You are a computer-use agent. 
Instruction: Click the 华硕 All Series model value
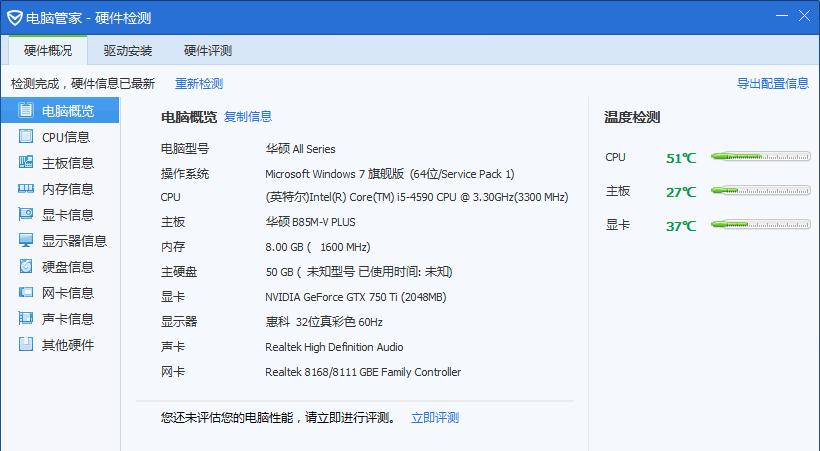coord(300,149)
